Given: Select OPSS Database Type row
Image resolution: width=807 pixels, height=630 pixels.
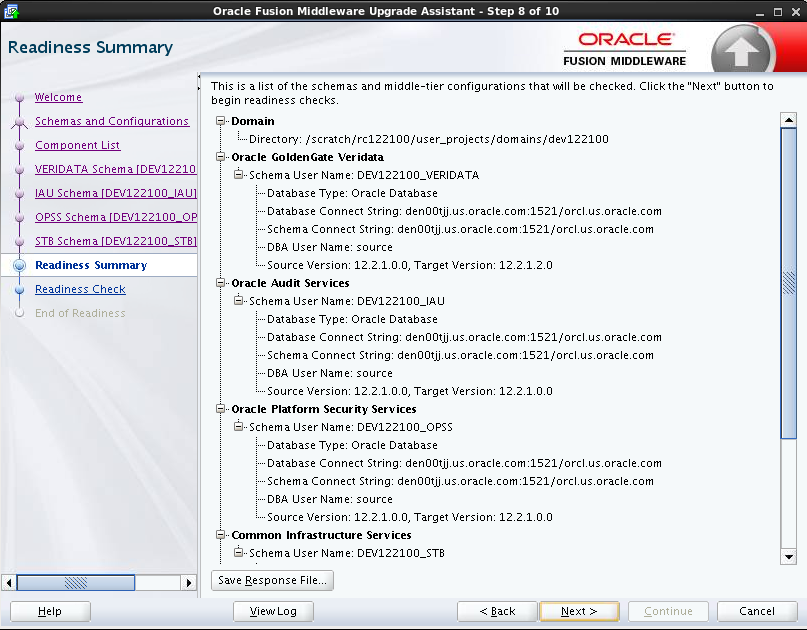Looking at the screenshot, I should tap(352, 445).
